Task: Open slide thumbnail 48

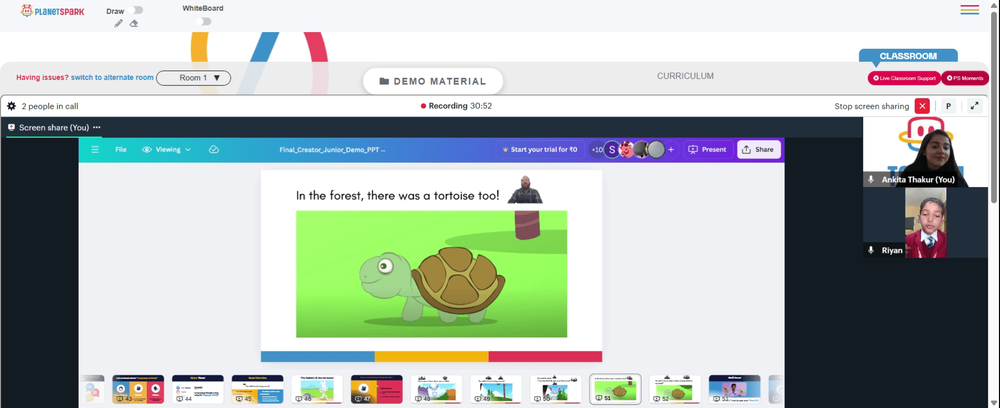Action: coord(436,389)
